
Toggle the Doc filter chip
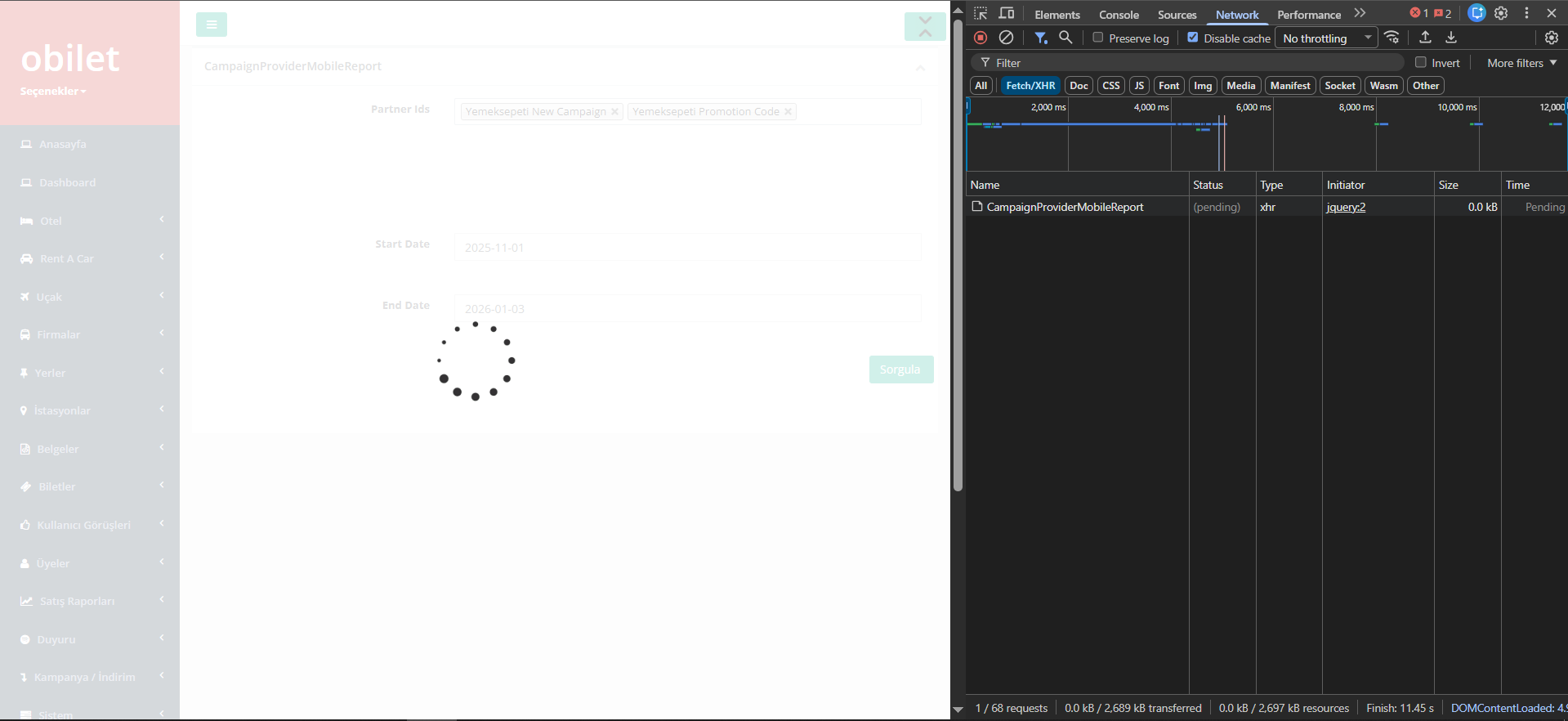pyautogui.click(x=1079, y=86)
